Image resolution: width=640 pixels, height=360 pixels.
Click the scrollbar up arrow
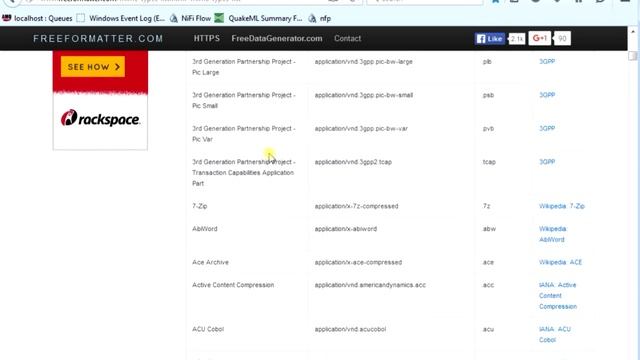click(x=633, y=31)
